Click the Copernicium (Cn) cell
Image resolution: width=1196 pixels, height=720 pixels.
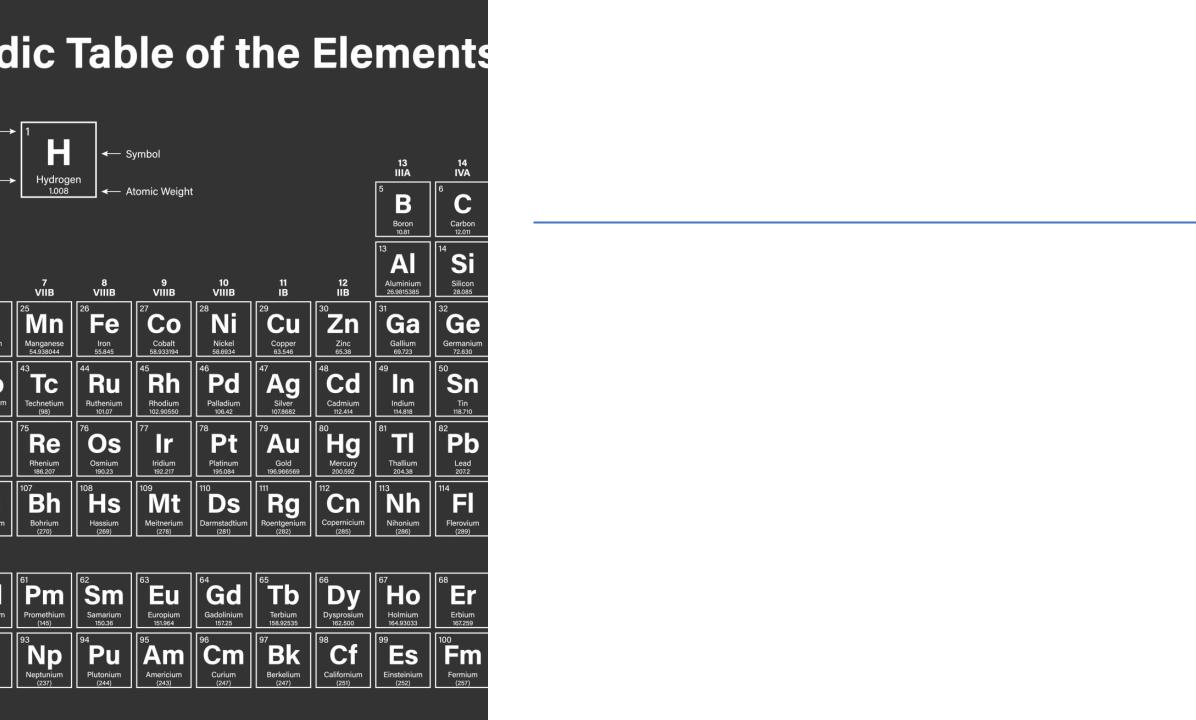click(343, 509)
